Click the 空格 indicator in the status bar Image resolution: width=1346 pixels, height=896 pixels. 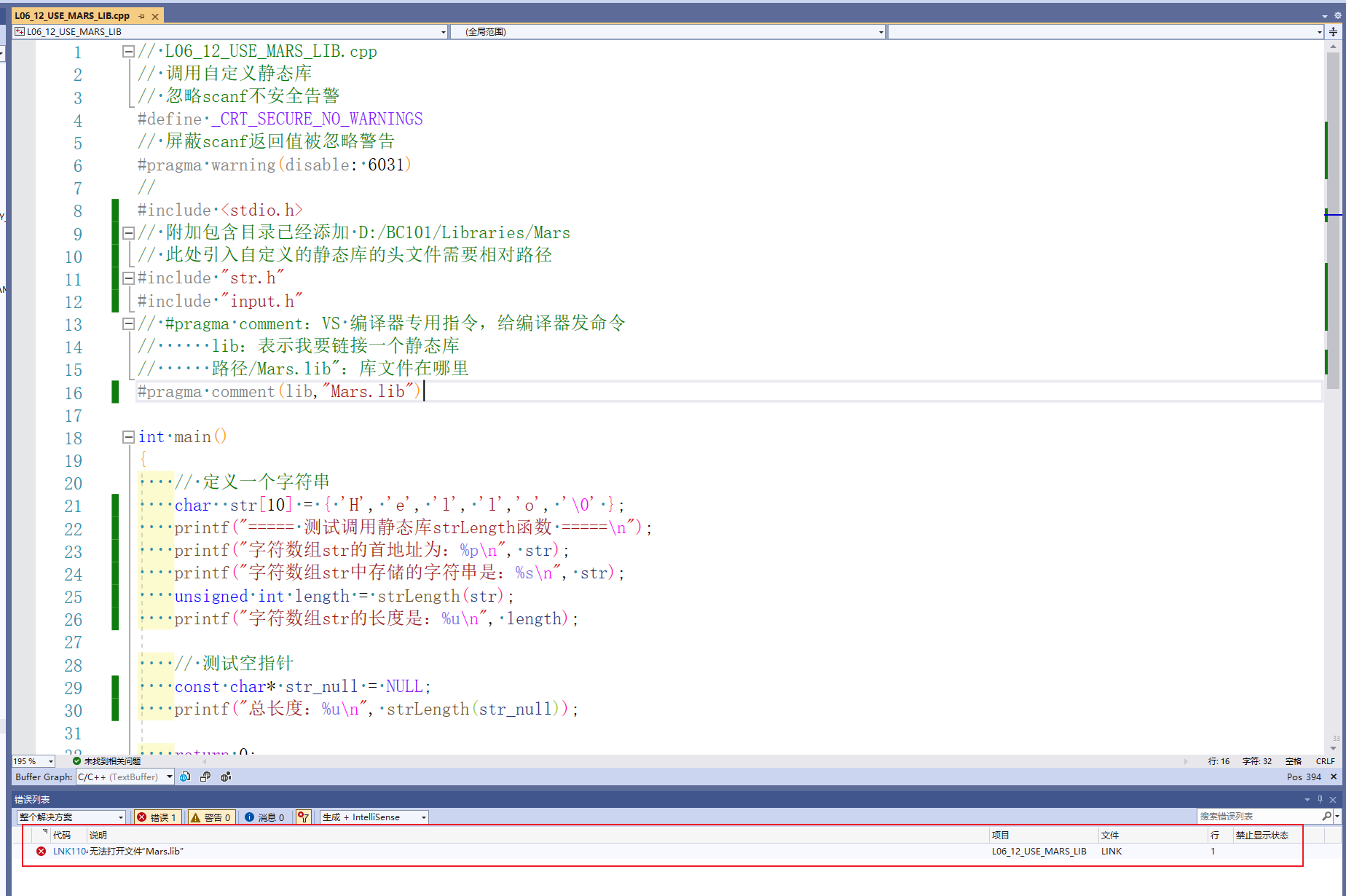click(1294, 761)
